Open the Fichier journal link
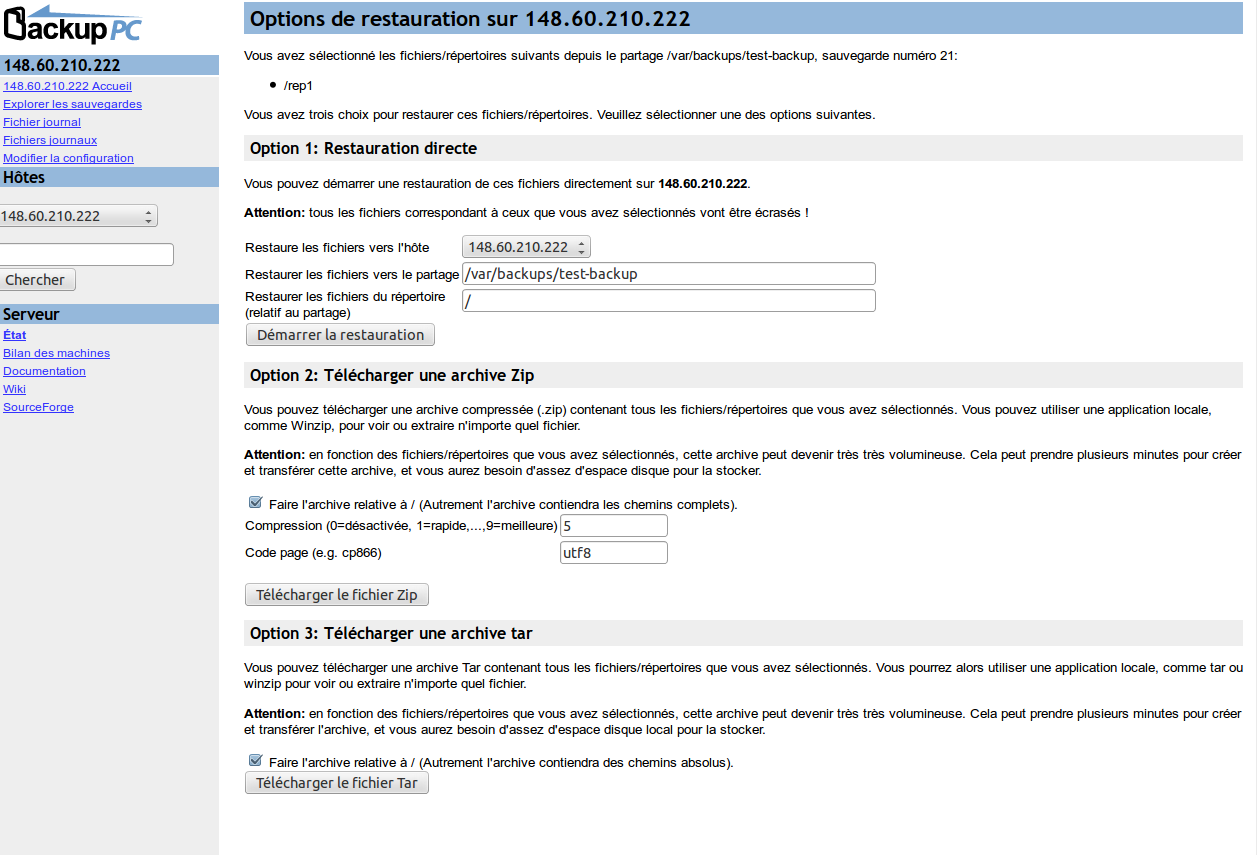This screenshot has height=855, width=1257. (x=42, y=122)
